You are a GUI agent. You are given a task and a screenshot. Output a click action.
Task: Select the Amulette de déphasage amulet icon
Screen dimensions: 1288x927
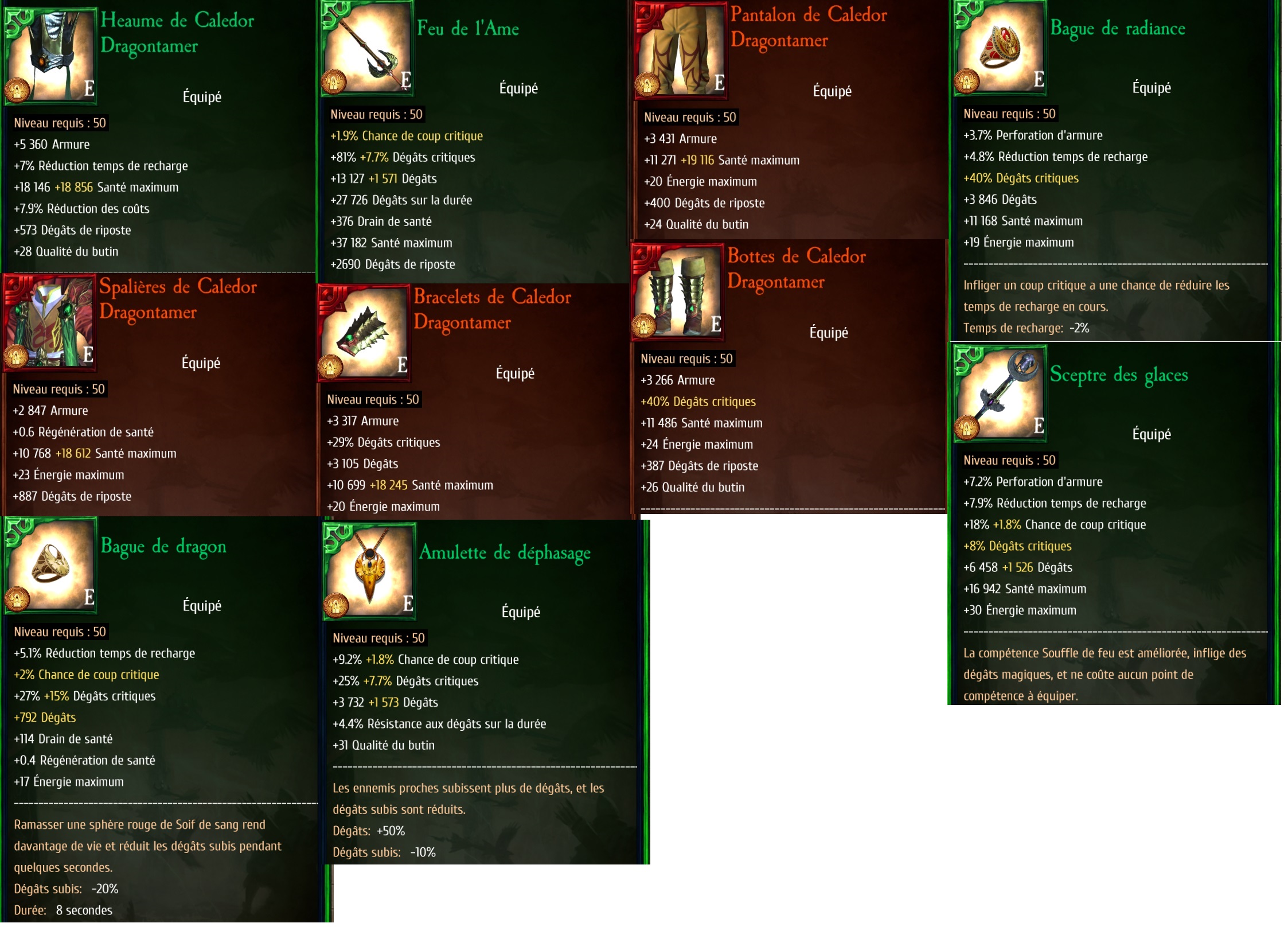pyautogui.click(x=369, y=572)
